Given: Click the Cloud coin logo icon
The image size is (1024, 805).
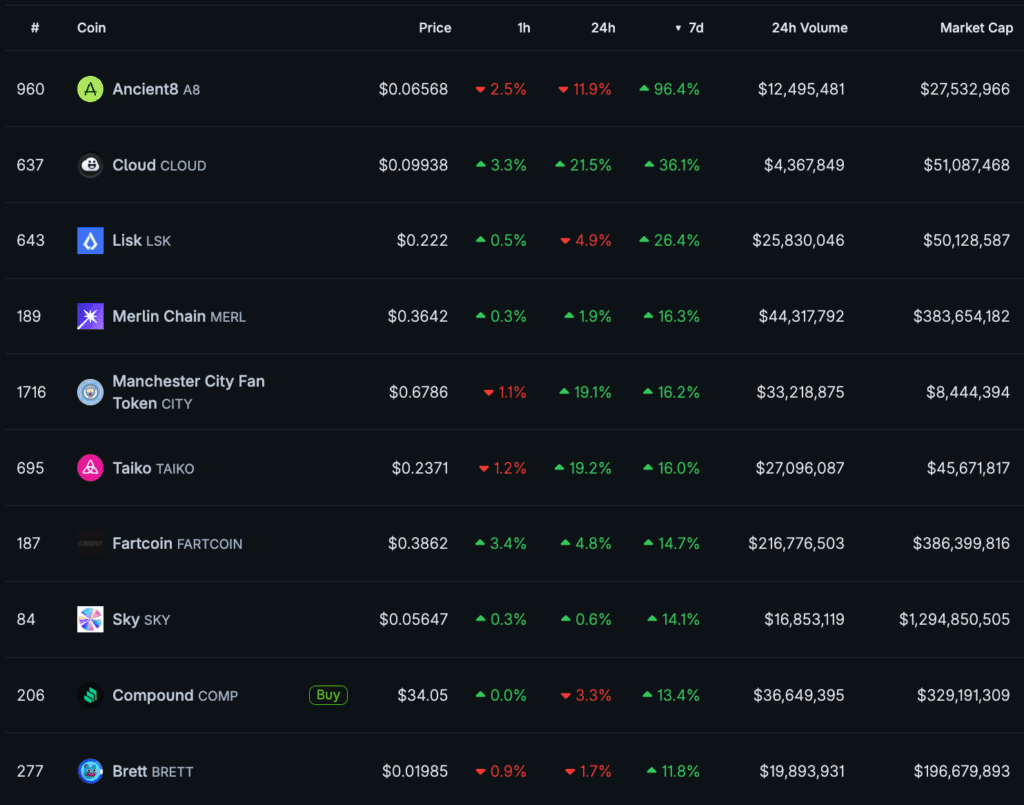Looking at the screenshot, I should coord(90,165).
